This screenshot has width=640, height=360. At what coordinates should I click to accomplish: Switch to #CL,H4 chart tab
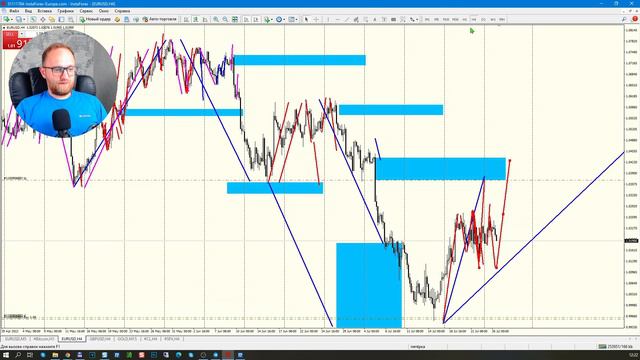[151, 339]
